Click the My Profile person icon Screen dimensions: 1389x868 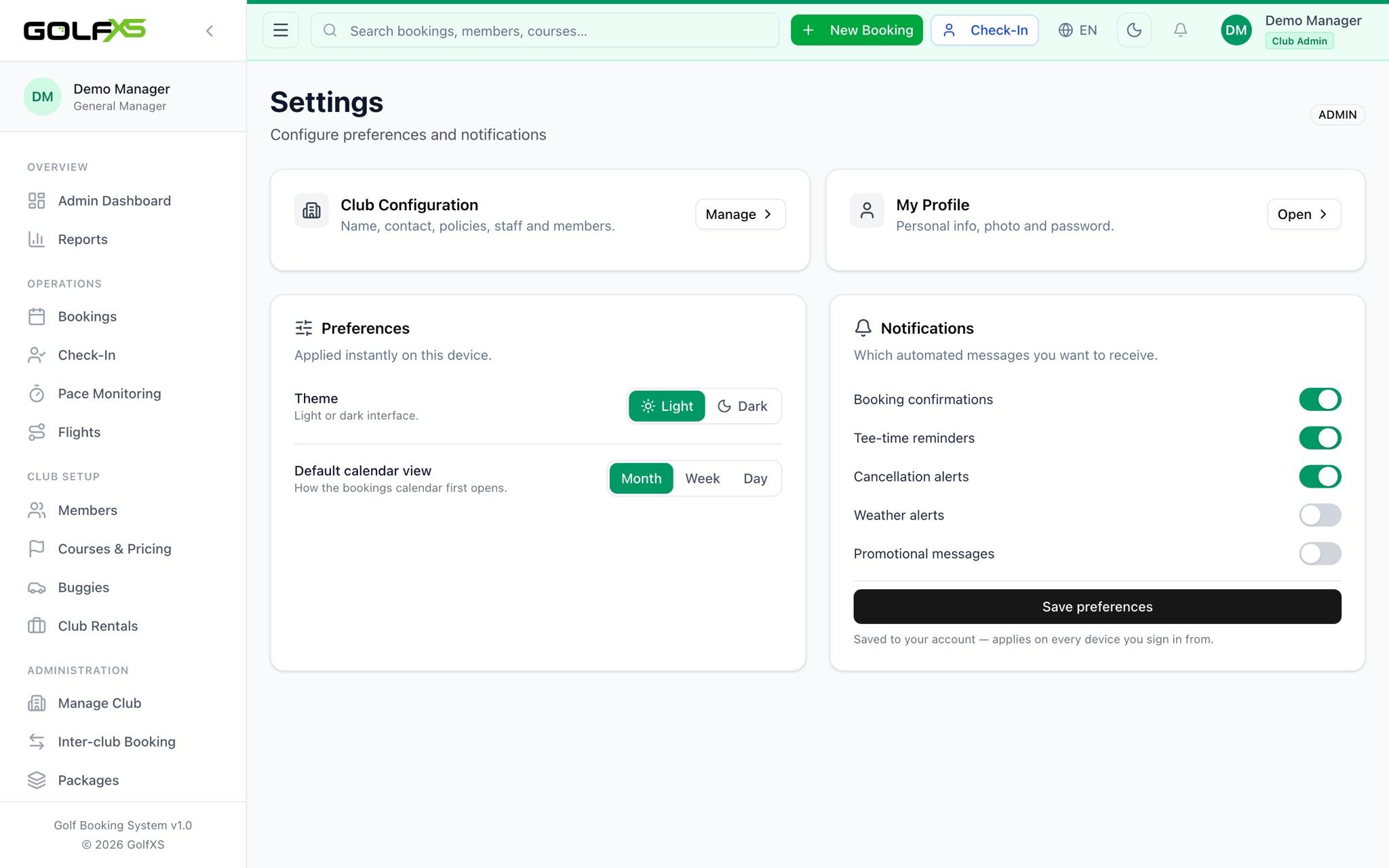click(x=867, y=210)
